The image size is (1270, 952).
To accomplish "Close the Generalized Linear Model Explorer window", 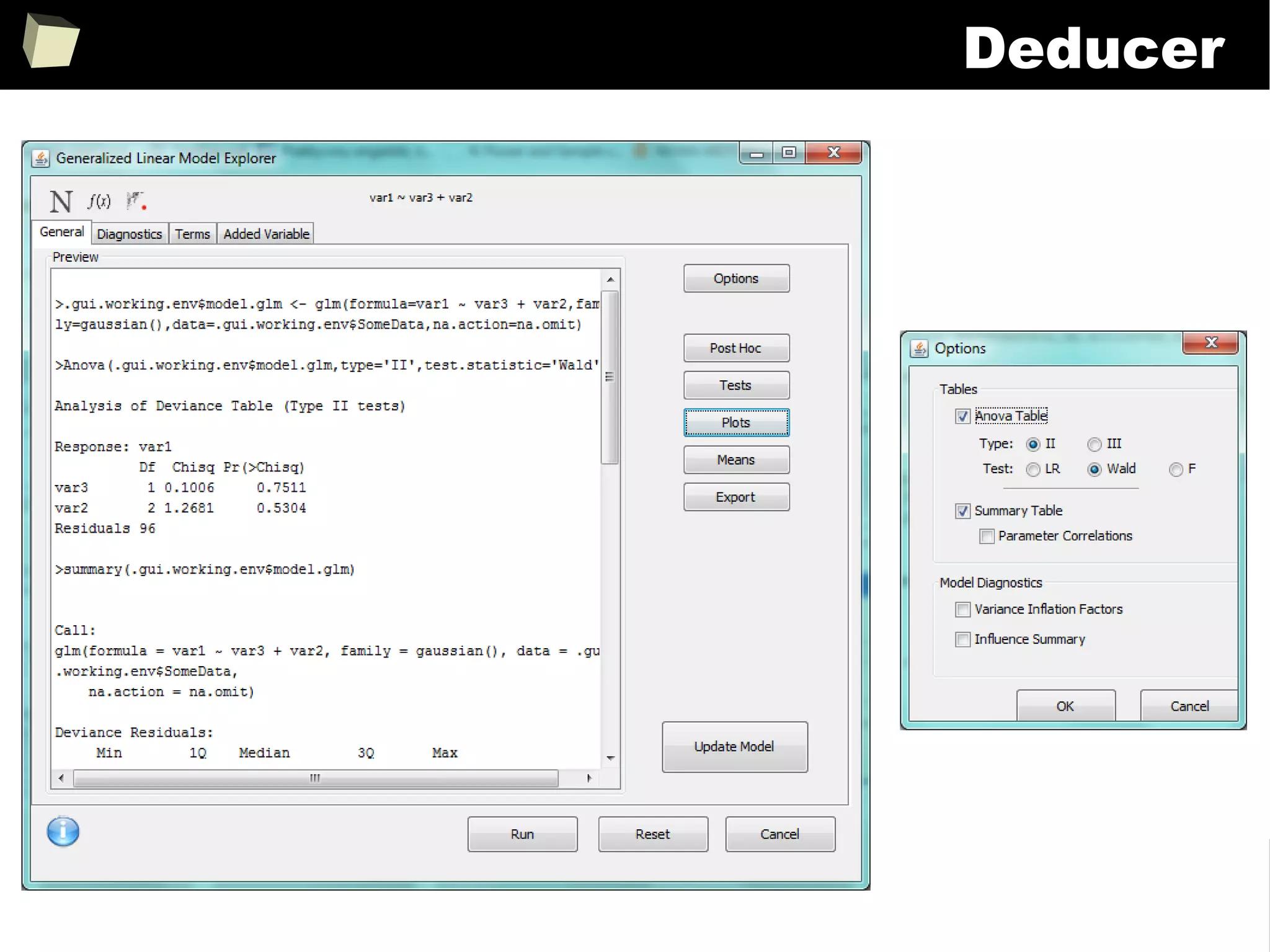I will click(x=833, y=153).
